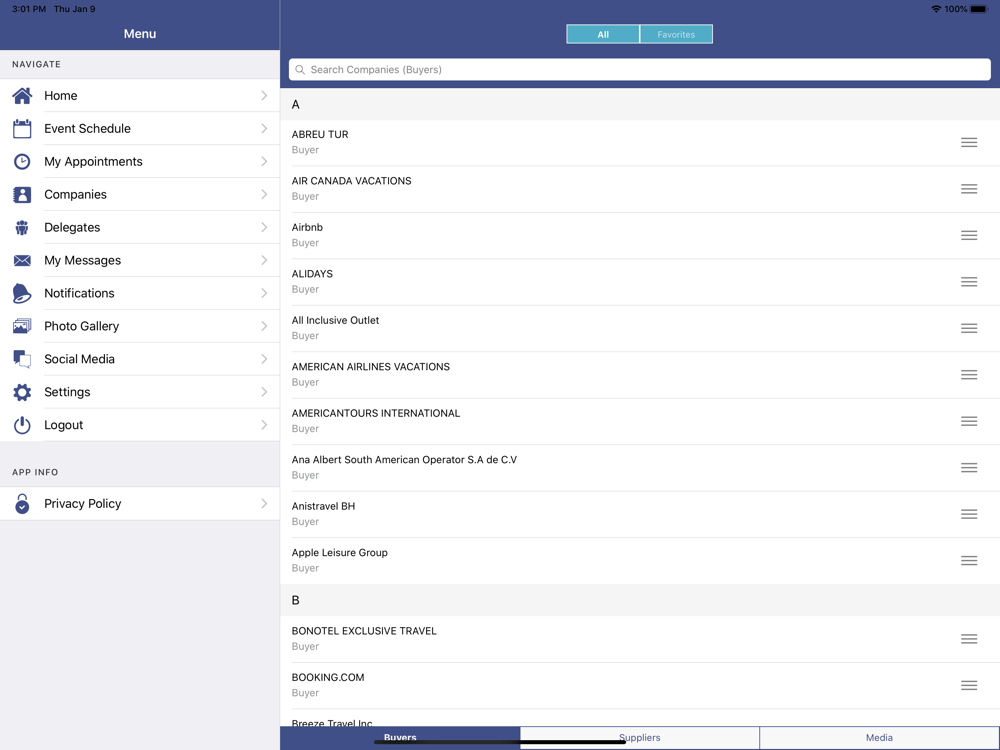Click the My Messages envelope icon
Image resolution: width=1000 pixels, height=750 pixels.
22,260
